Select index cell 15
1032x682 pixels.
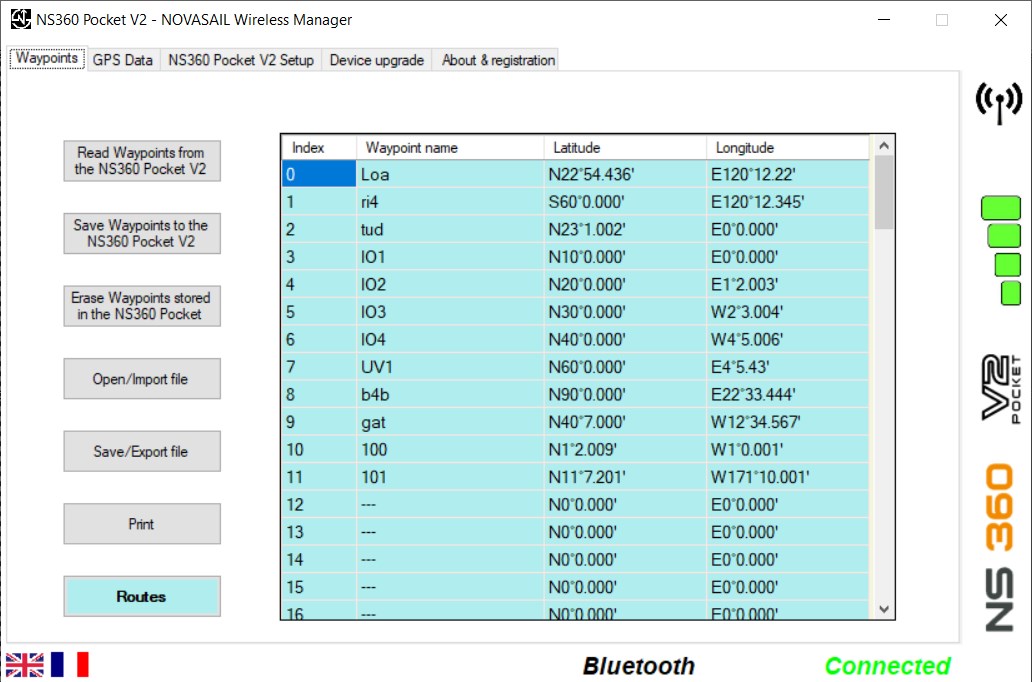pos(319,587)
